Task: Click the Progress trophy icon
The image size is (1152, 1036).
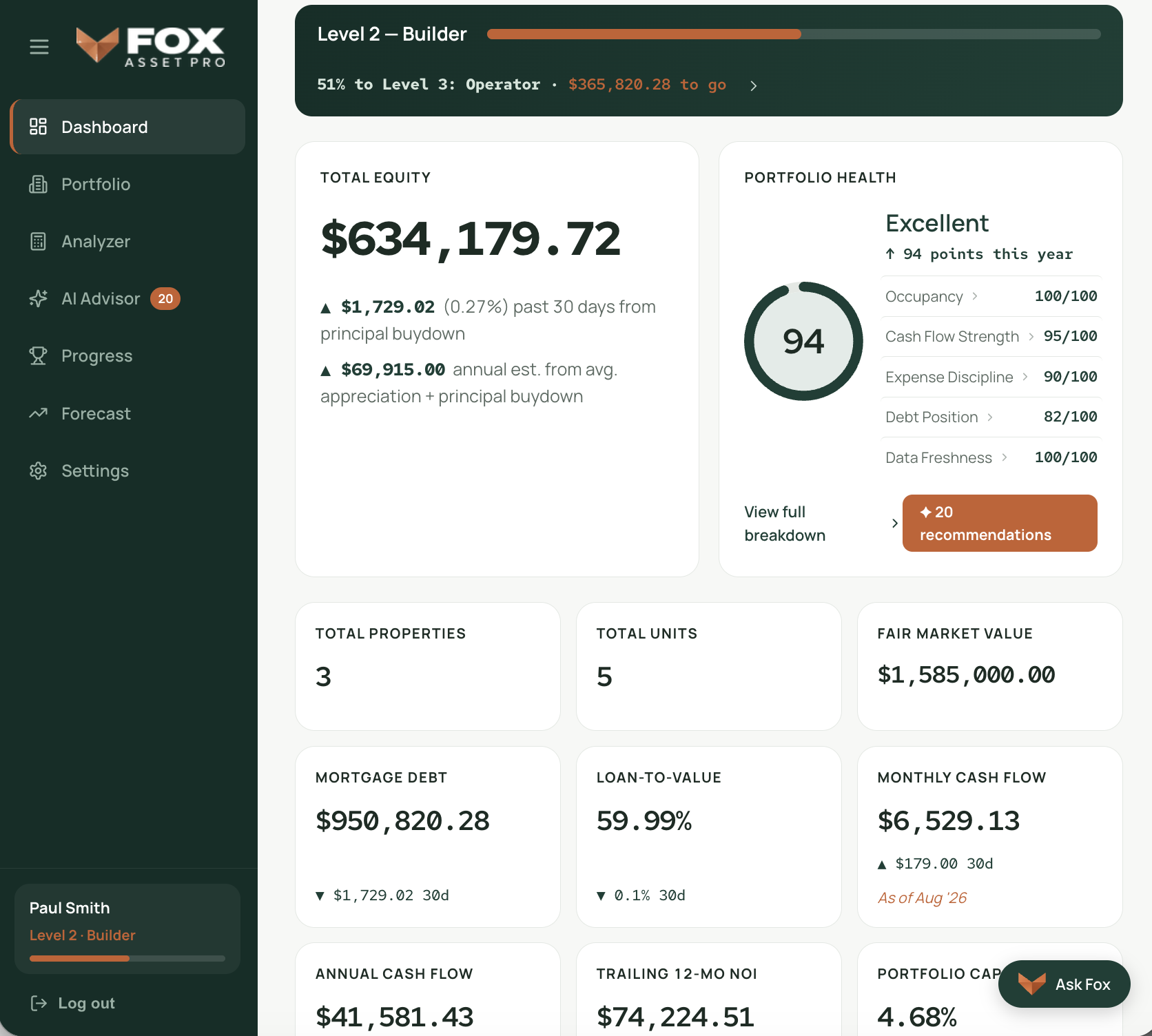Action: pos(39,355)
